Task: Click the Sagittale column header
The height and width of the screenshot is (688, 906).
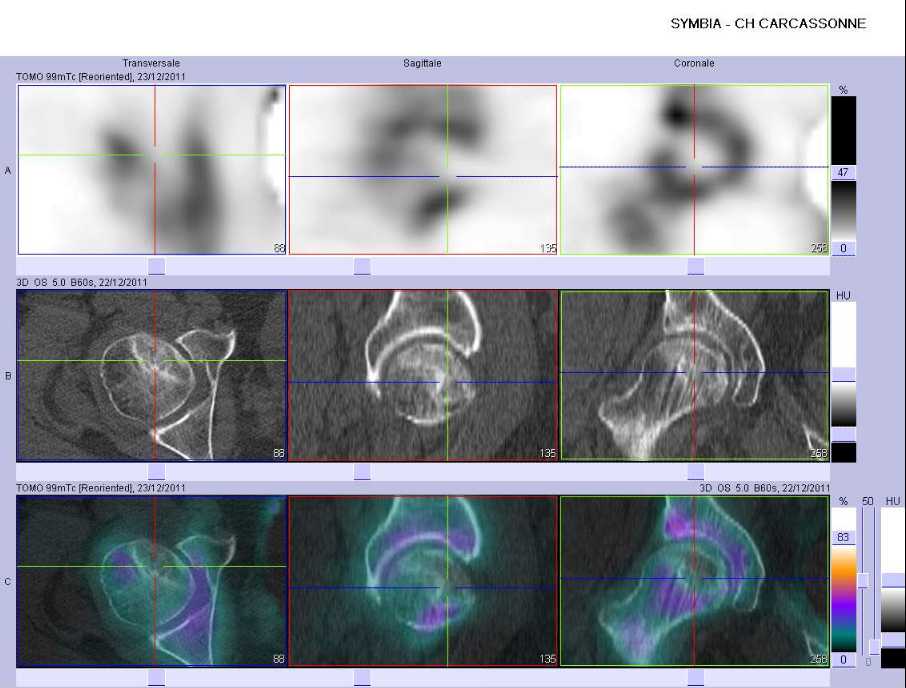Action: click(422, 63)
